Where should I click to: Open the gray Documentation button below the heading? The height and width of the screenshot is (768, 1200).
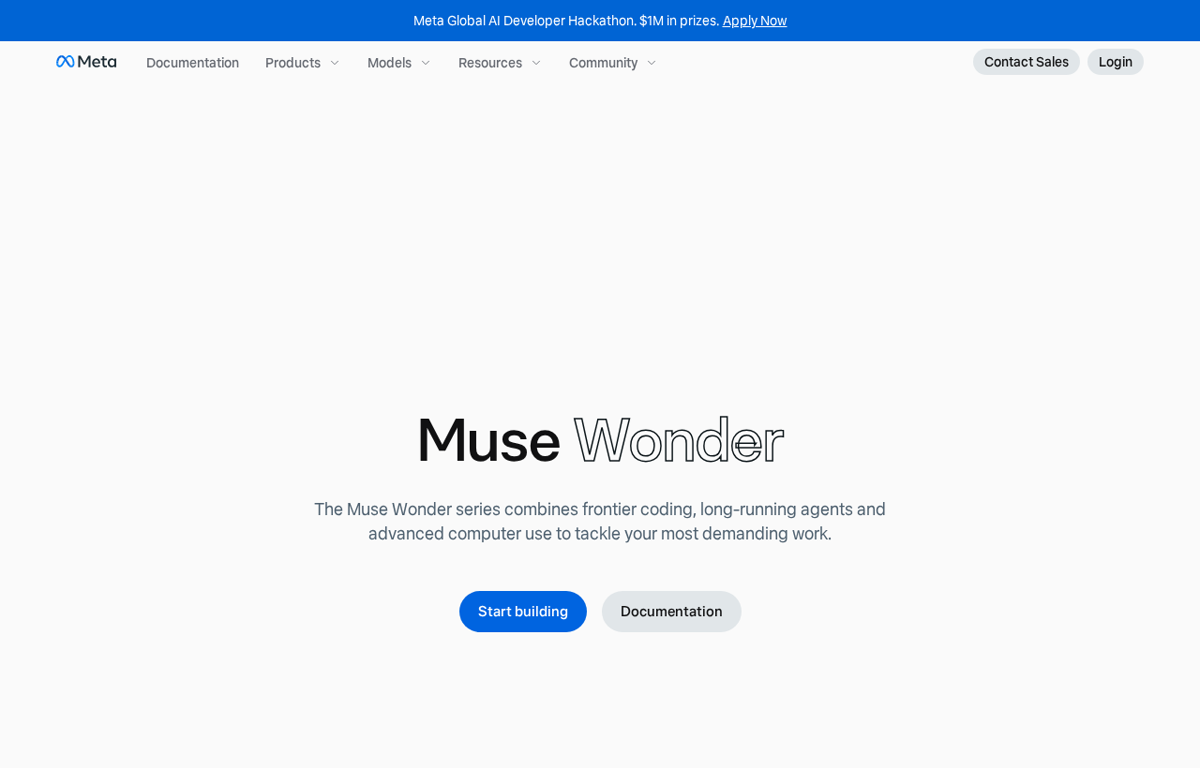671,611
